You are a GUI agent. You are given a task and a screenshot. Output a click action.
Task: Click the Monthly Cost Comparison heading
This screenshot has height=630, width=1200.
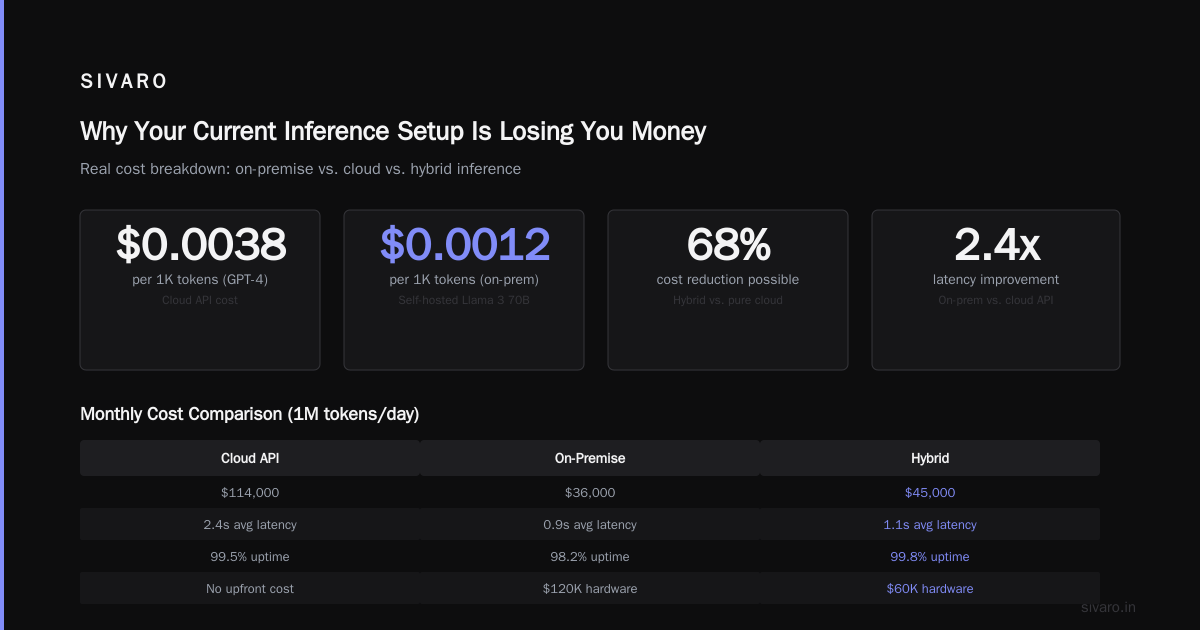pyautogui.click(x=249, y=414)
